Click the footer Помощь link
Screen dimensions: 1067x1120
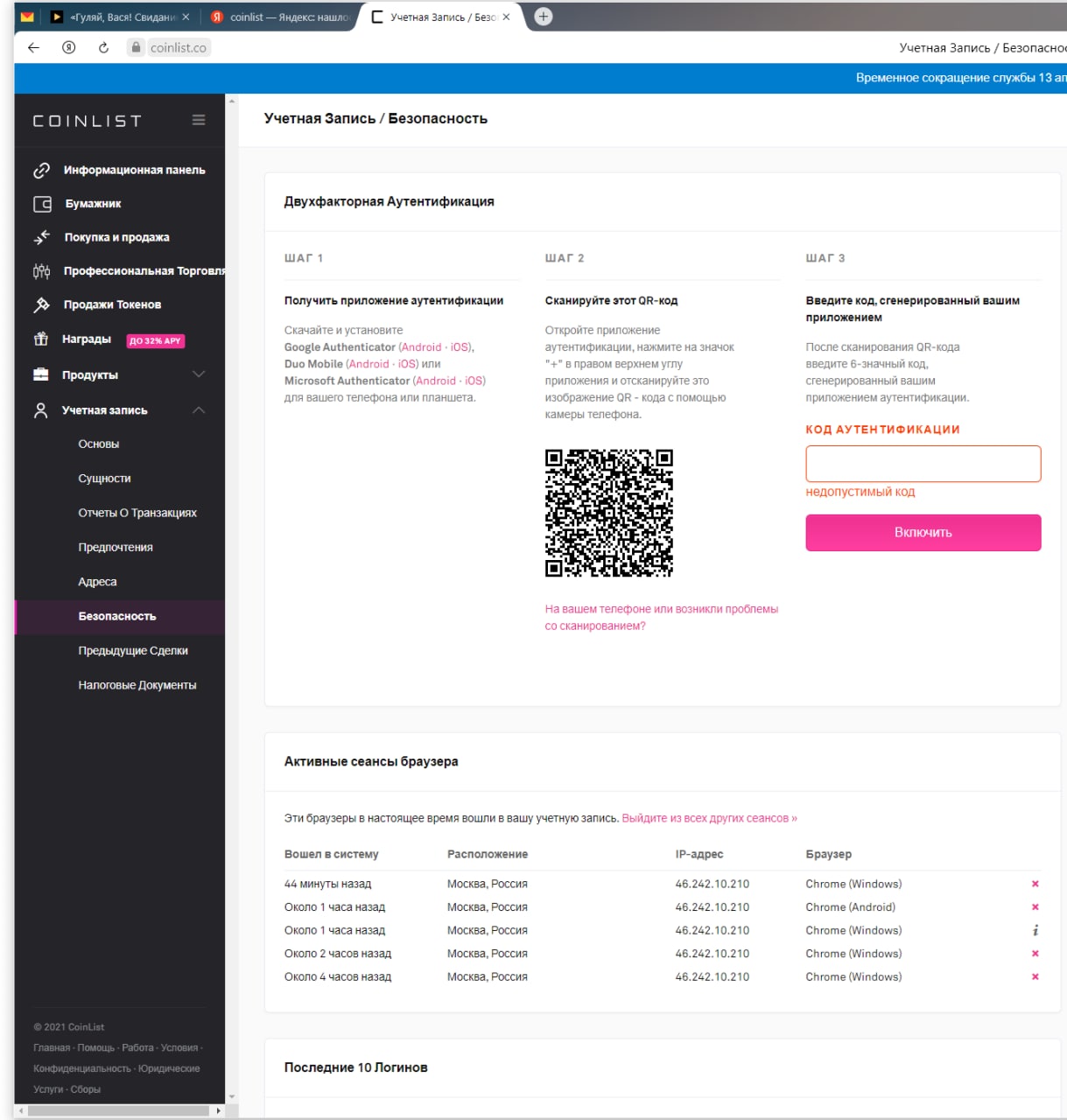coord(96,1048)
